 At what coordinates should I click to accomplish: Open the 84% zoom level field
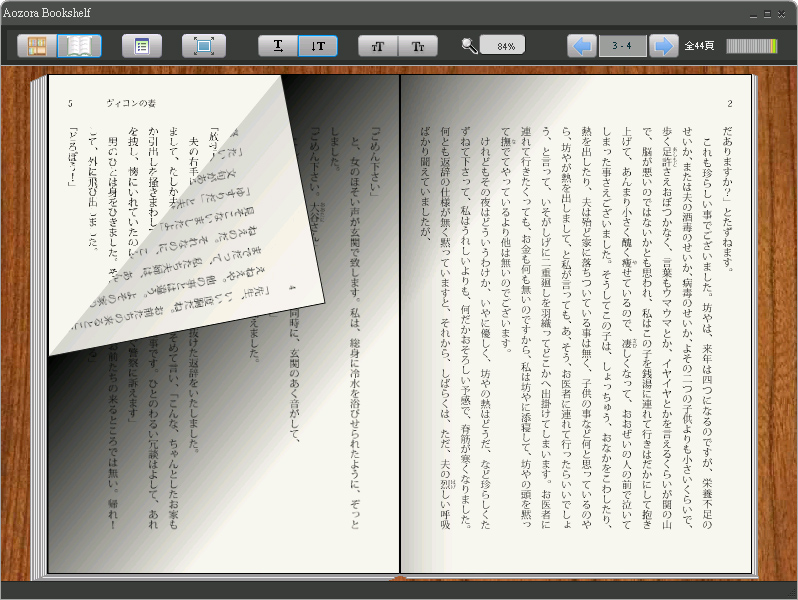(502, 46)
